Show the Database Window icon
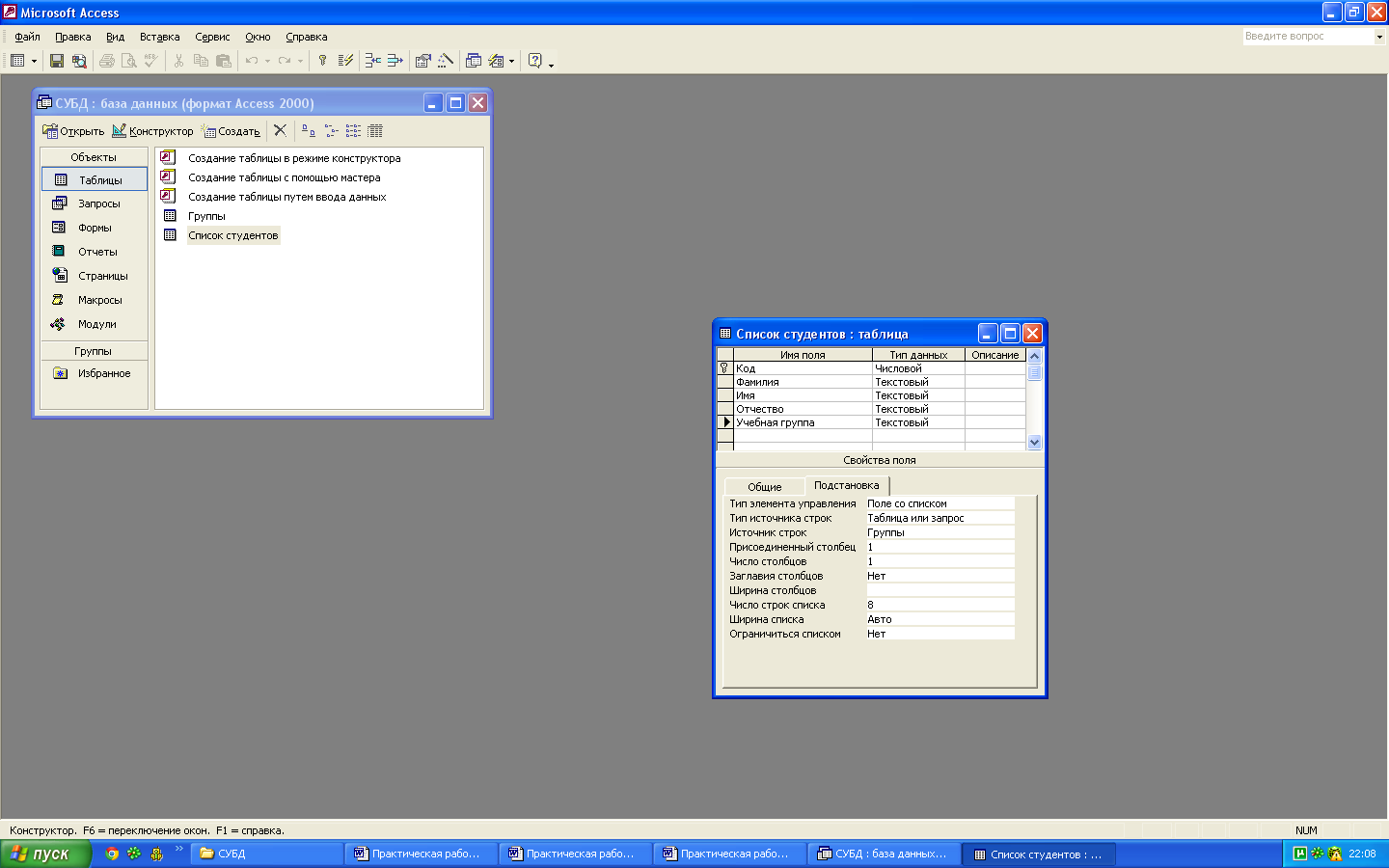The width and height of the screenshot is (1389, 868). click(x=473, y=61)
